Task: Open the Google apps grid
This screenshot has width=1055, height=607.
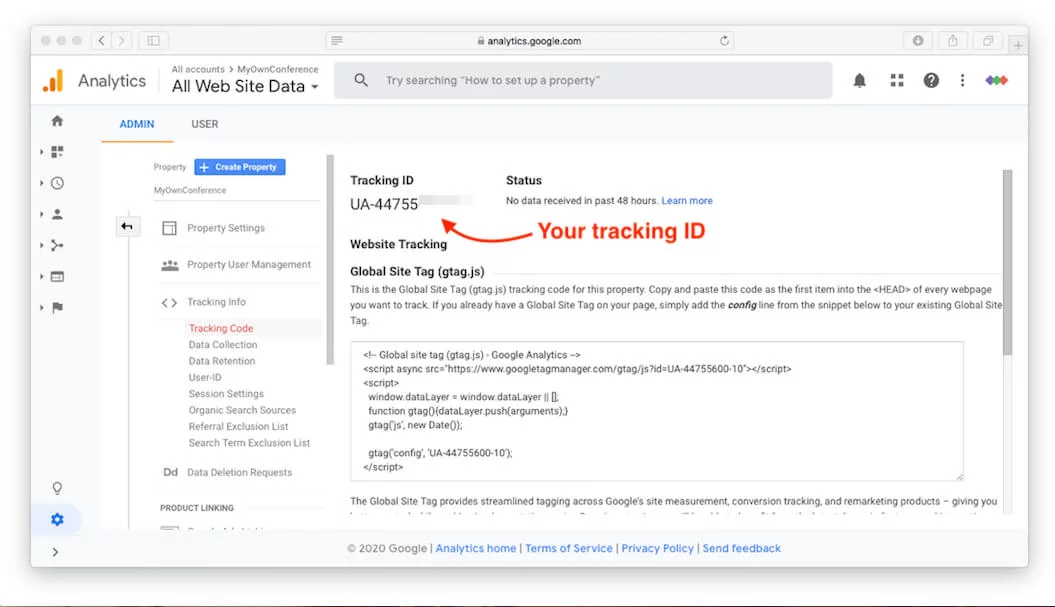Action: click(x=896, y=80)
